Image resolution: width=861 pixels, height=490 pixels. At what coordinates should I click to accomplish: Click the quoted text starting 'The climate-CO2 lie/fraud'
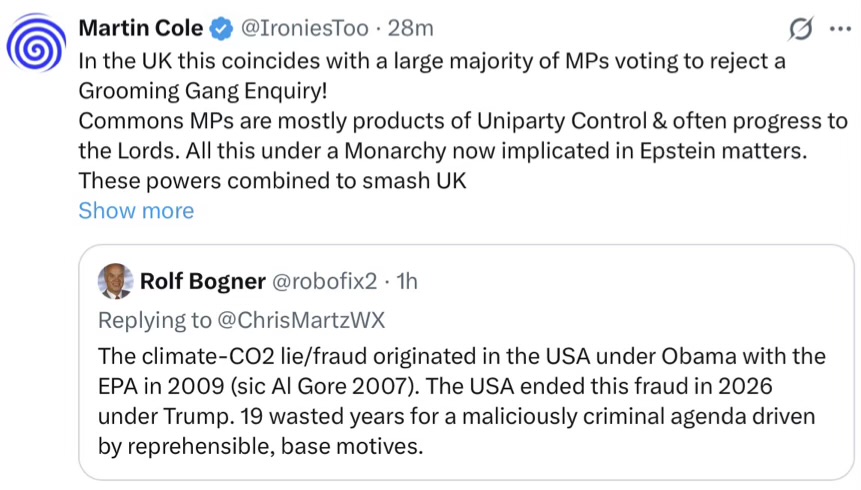click(x=461, y=357)
